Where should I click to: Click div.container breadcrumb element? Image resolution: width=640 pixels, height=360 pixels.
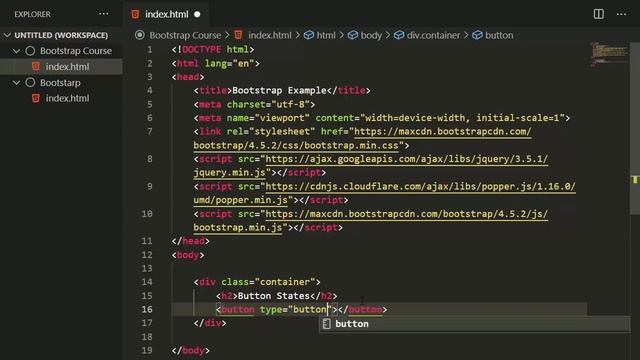pos(433,35)
